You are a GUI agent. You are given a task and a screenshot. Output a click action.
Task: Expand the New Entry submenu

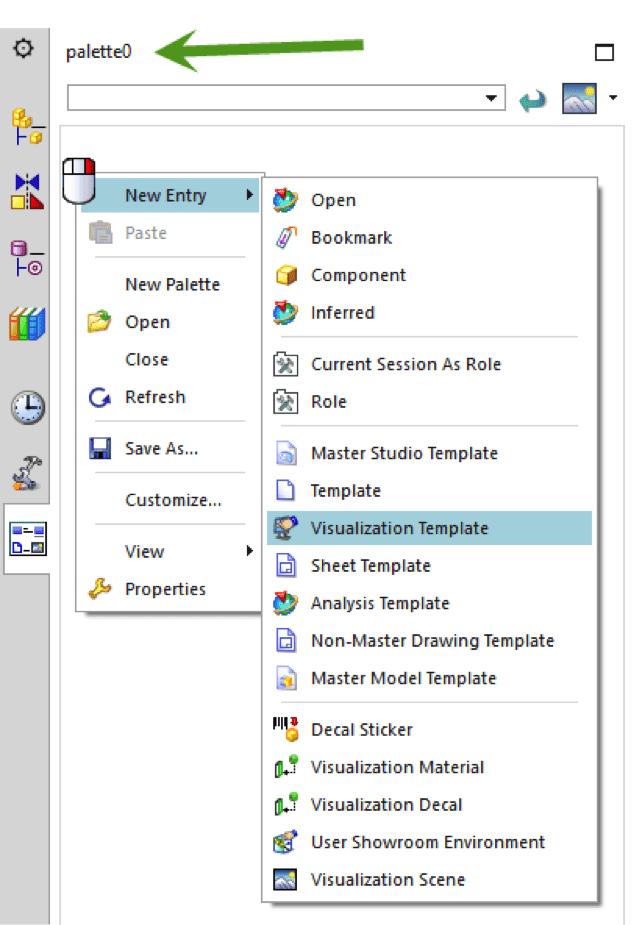[170, 195]
